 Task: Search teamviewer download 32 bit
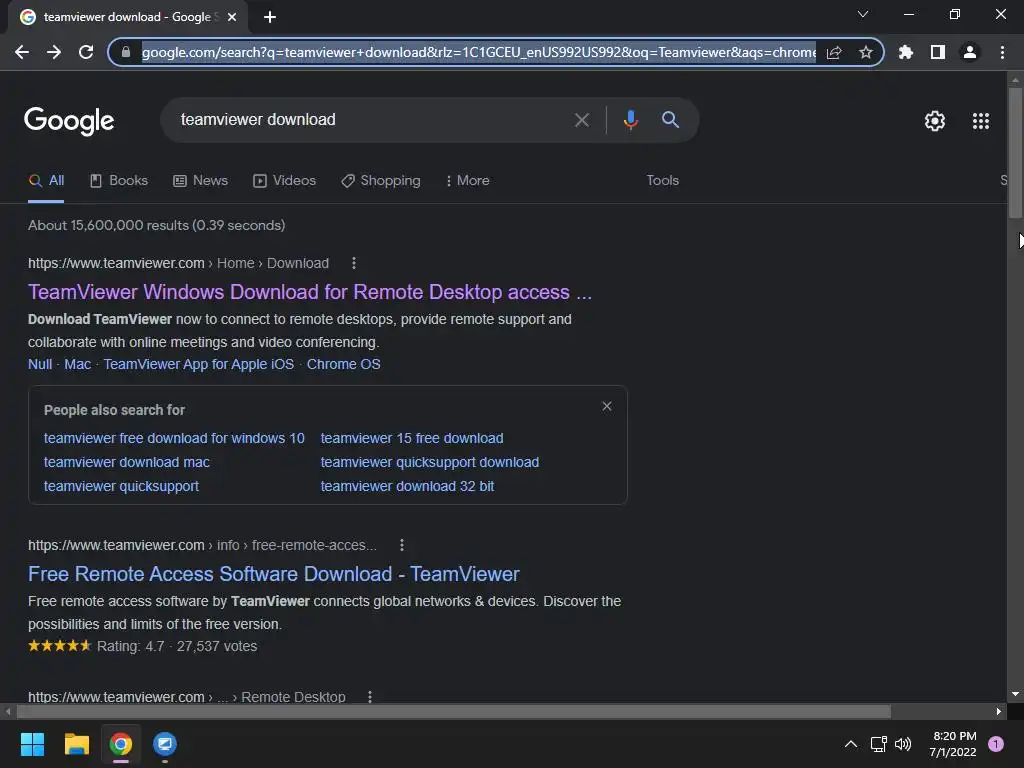point(408,487)
